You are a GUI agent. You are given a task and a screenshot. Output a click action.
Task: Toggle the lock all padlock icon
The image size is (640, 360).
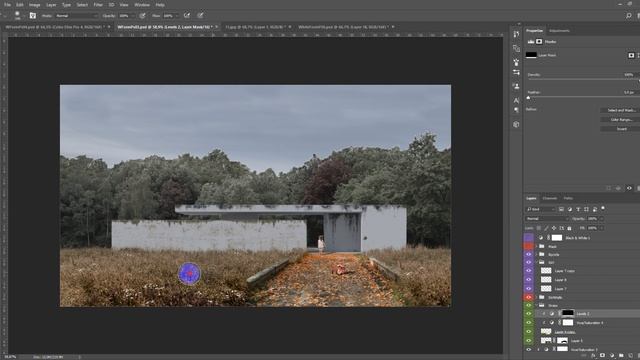pyautogui.click(x=569, y=228)
